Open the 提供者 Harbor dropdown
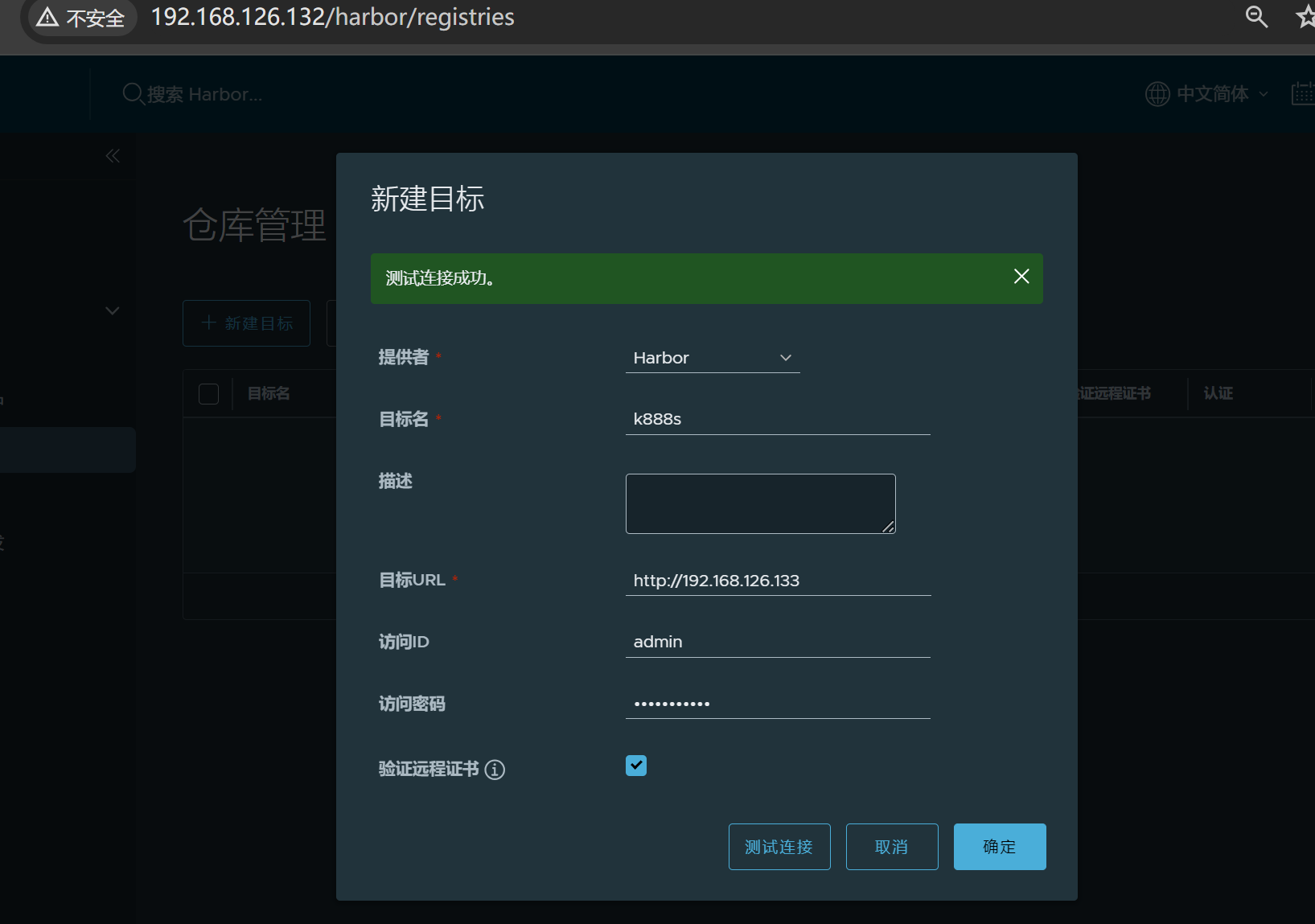This screenshot has height=924, width=1315. click(713, 358)
